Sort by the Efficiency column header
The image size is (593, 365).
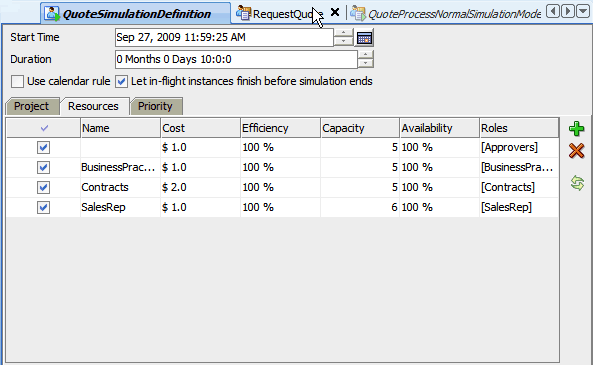[x=281, y=128]
